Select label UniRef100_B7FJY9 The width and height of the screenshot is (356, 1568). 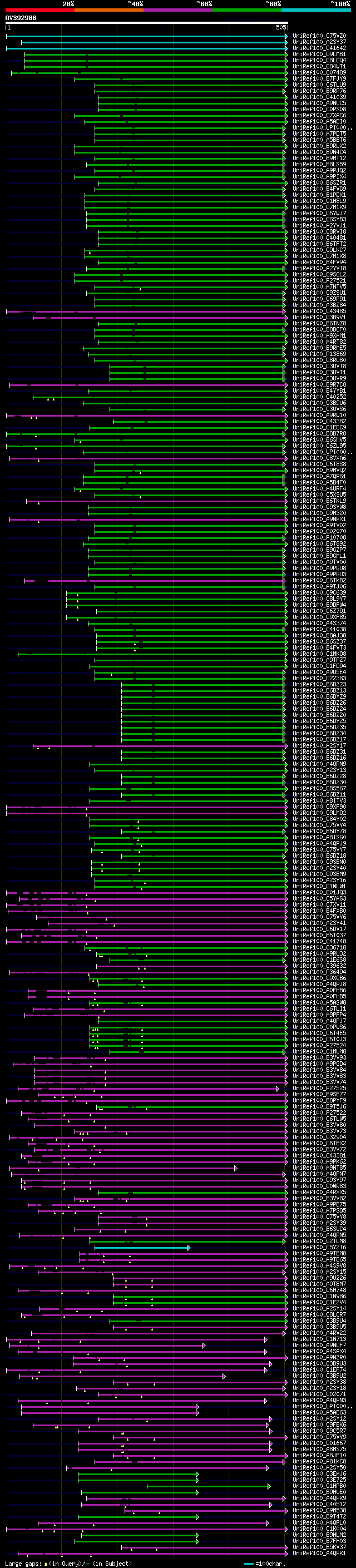tap(319, 78)
